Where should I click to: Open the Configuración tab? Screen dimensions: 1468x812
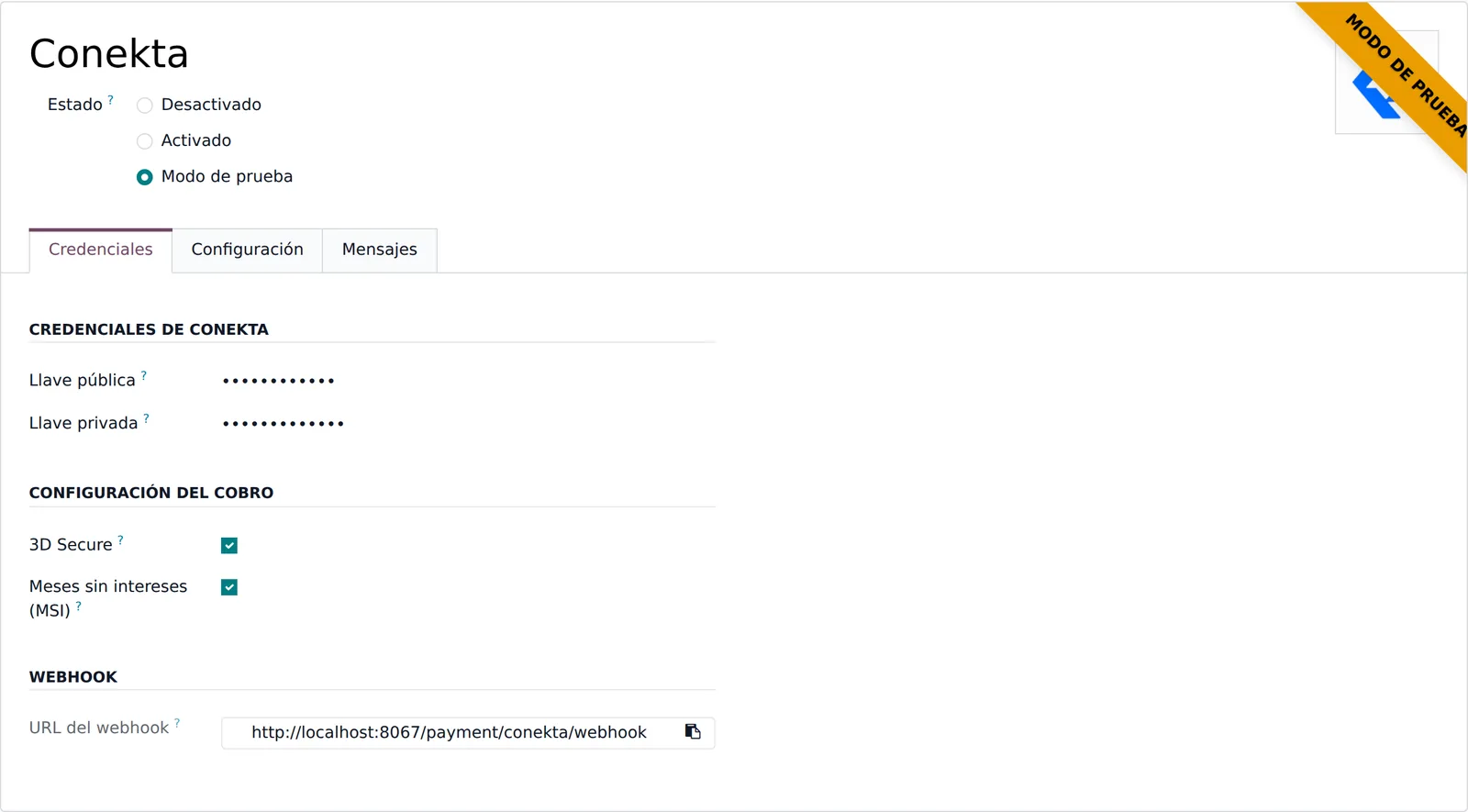tap(247, 250)
